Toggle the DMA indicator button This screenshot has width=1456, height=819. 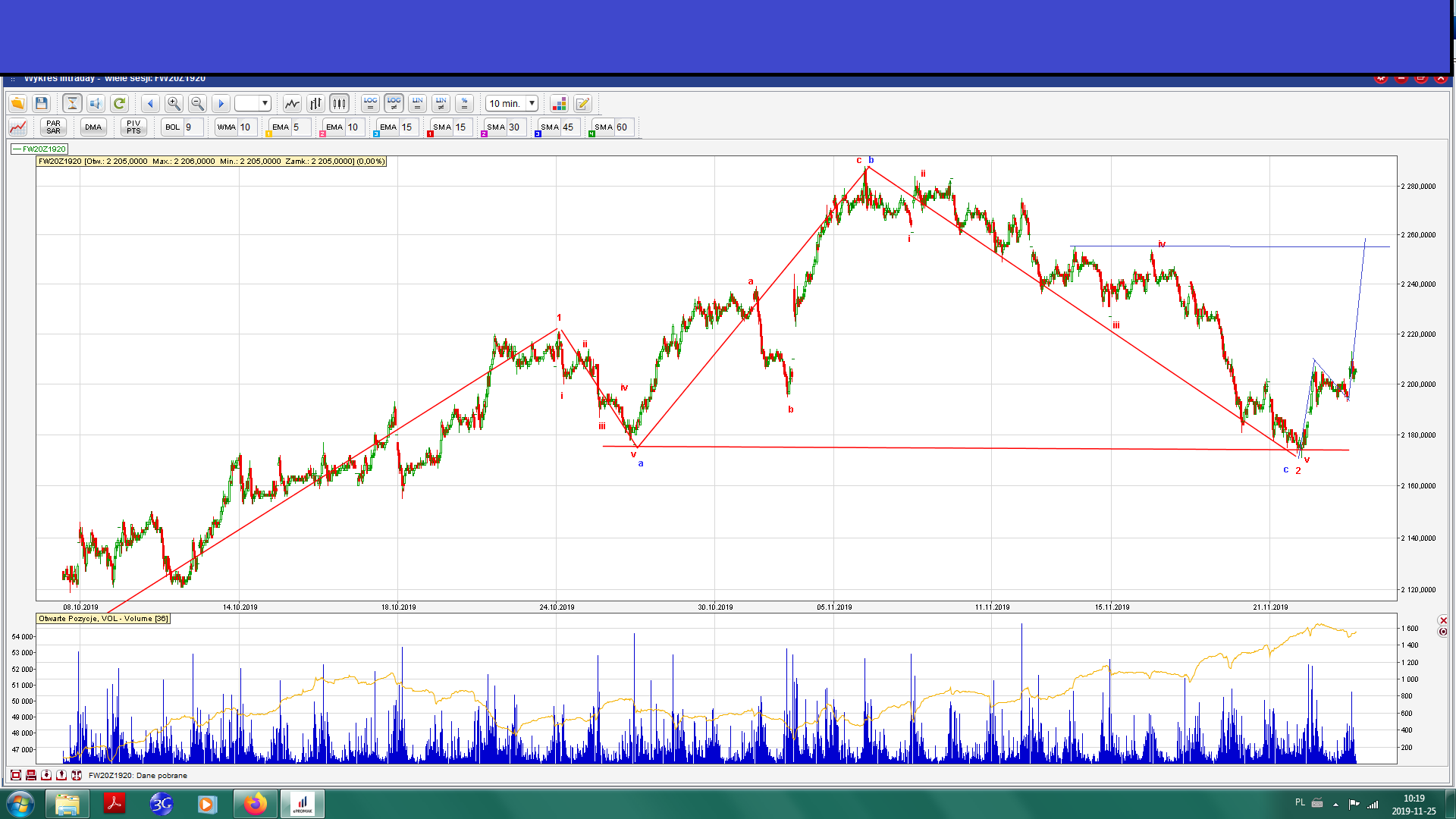tap(93, 127)
